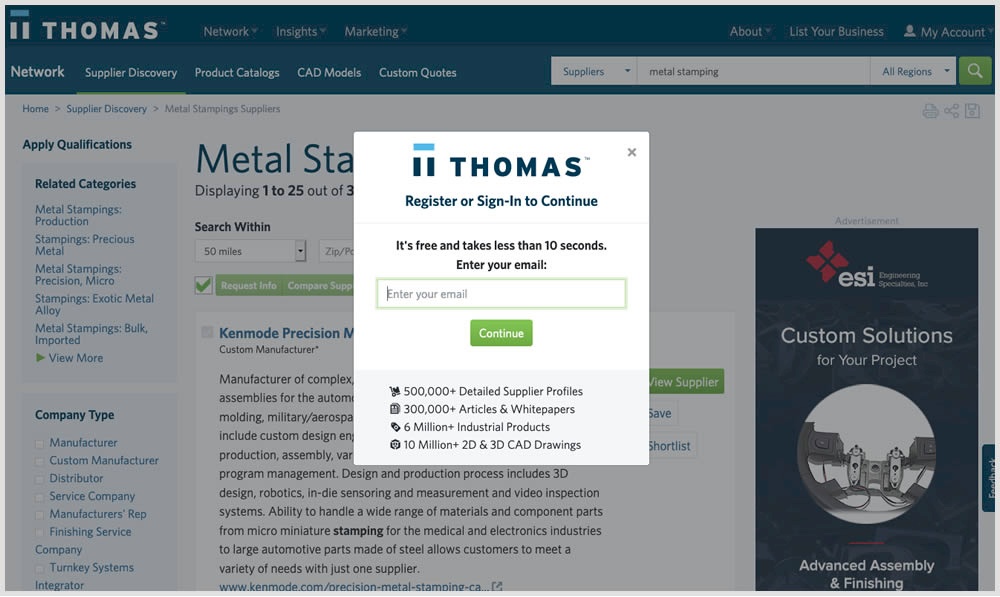Click the print page icon
Viewport: 1000px width, 597px height.
(x=930, y=111)
